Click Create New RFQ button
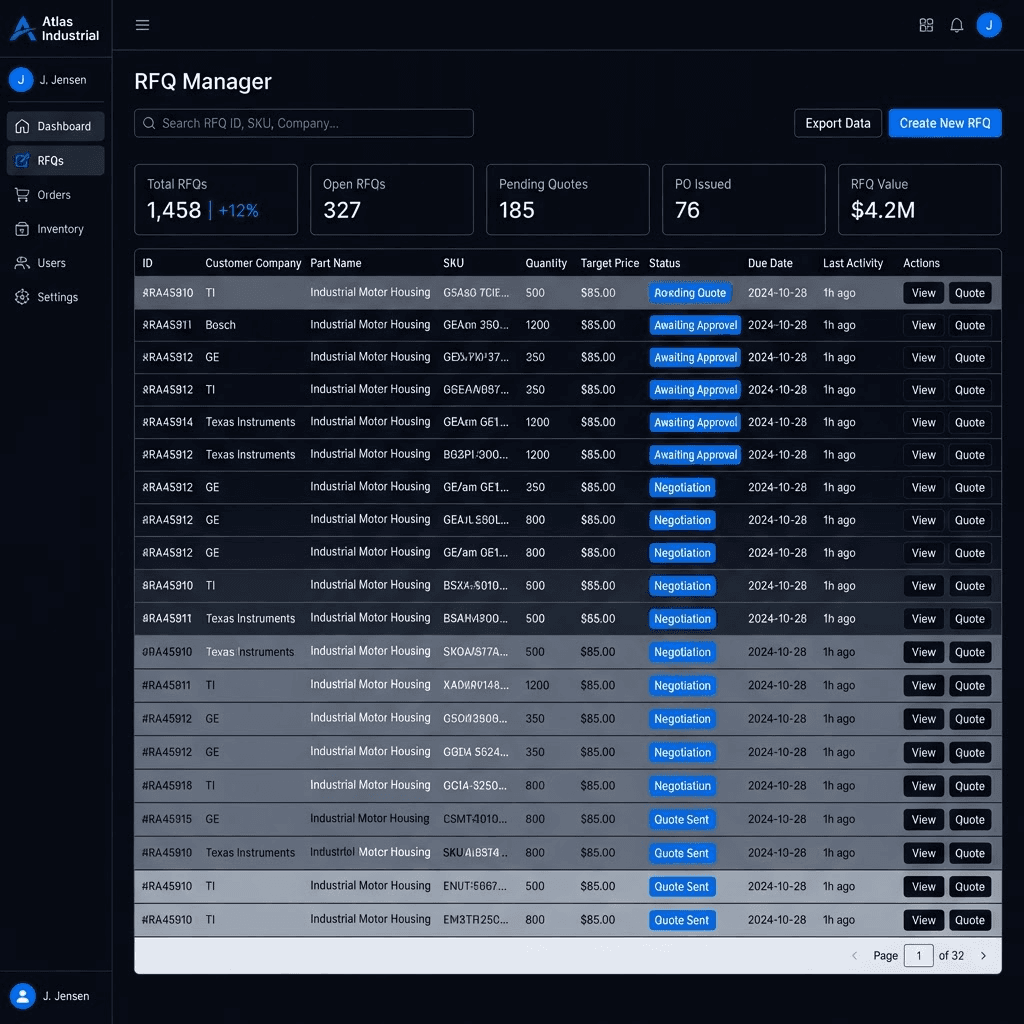Viewport: 1024px width, 1024px height. (944, 123)
